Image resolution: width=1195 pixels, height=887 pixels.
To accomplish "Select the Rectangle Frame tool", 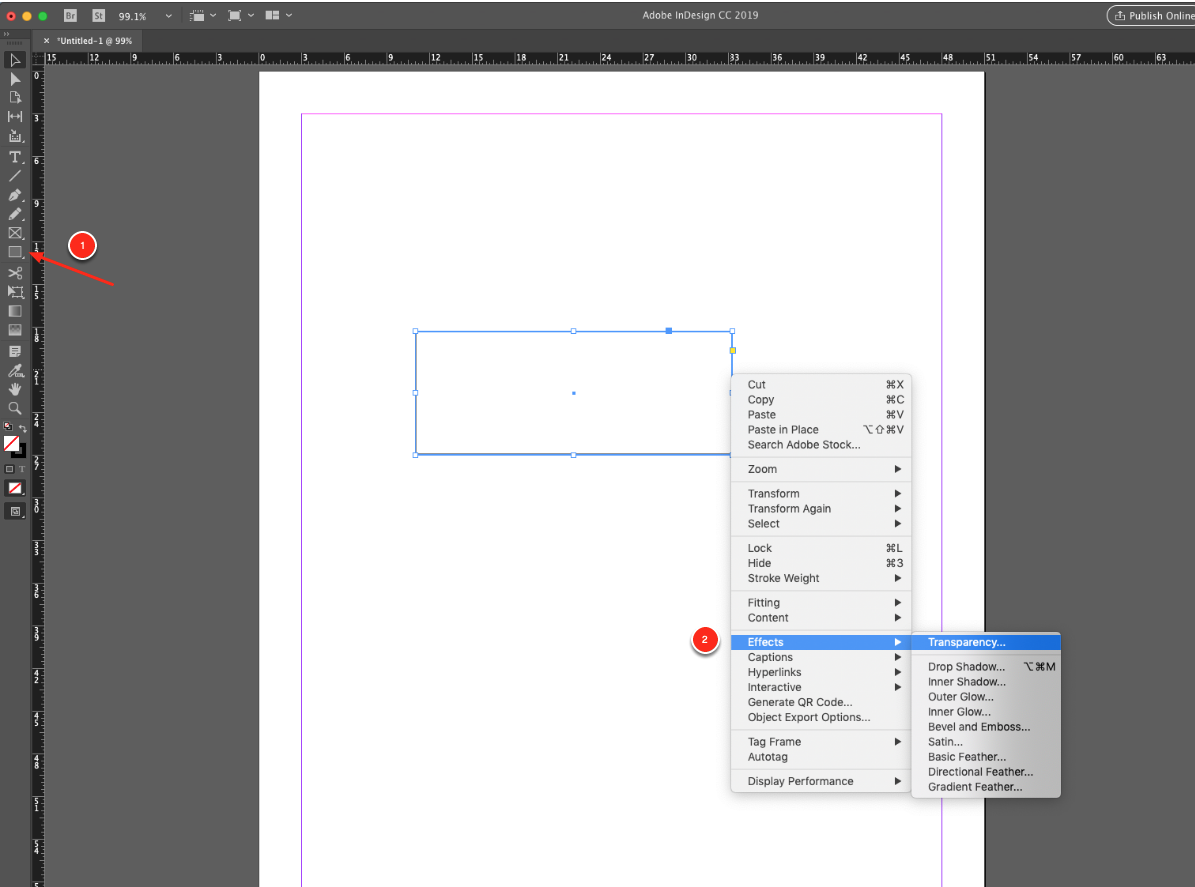I will pos(15,233).
